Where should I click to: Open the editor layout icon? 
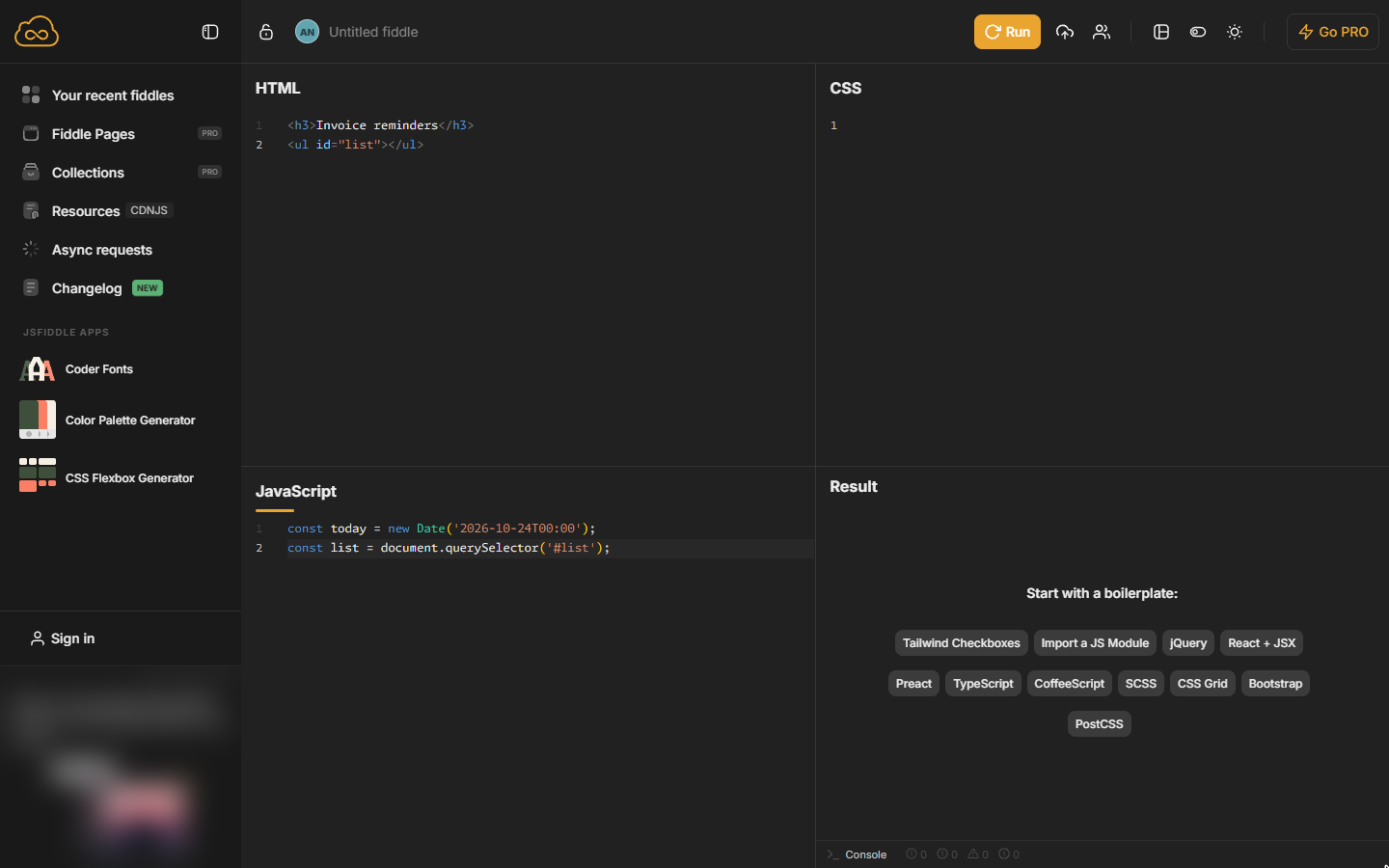pyautogui.click(x=1161, y=32)
